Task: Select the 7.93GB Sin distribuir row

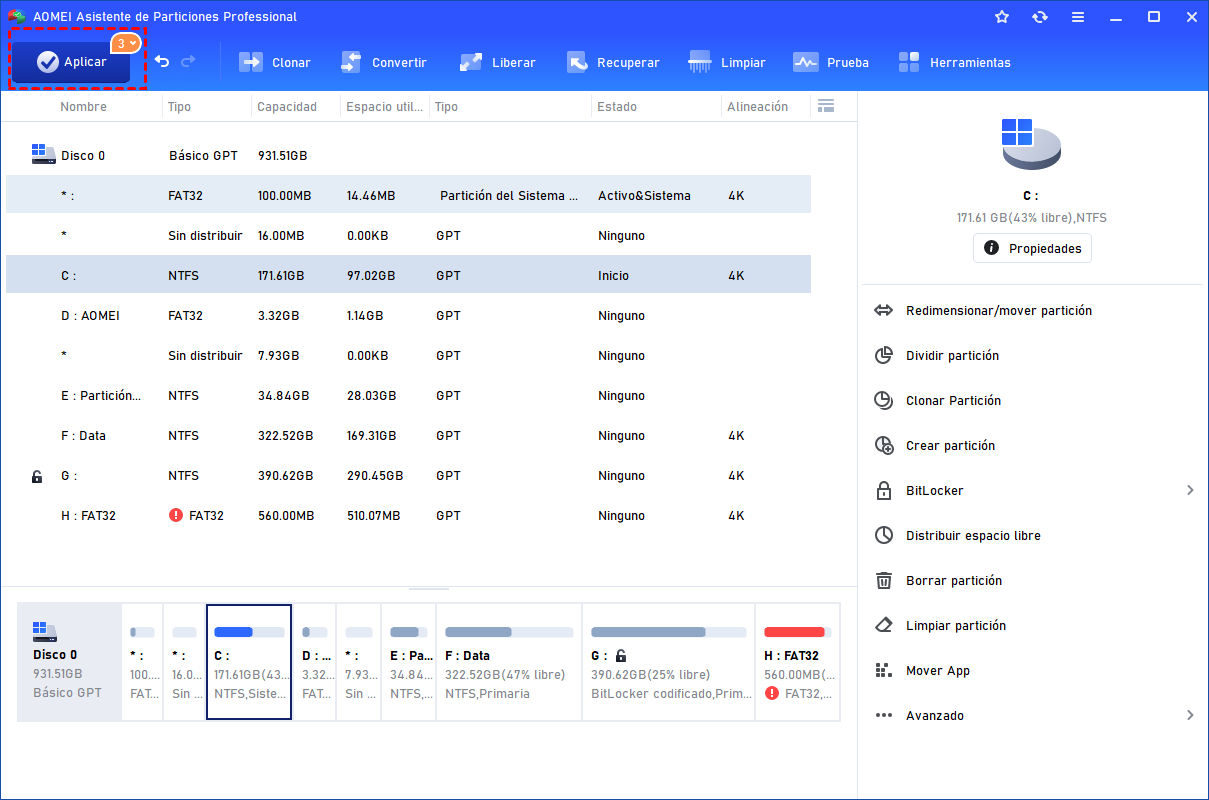Action: coord(408,356)
